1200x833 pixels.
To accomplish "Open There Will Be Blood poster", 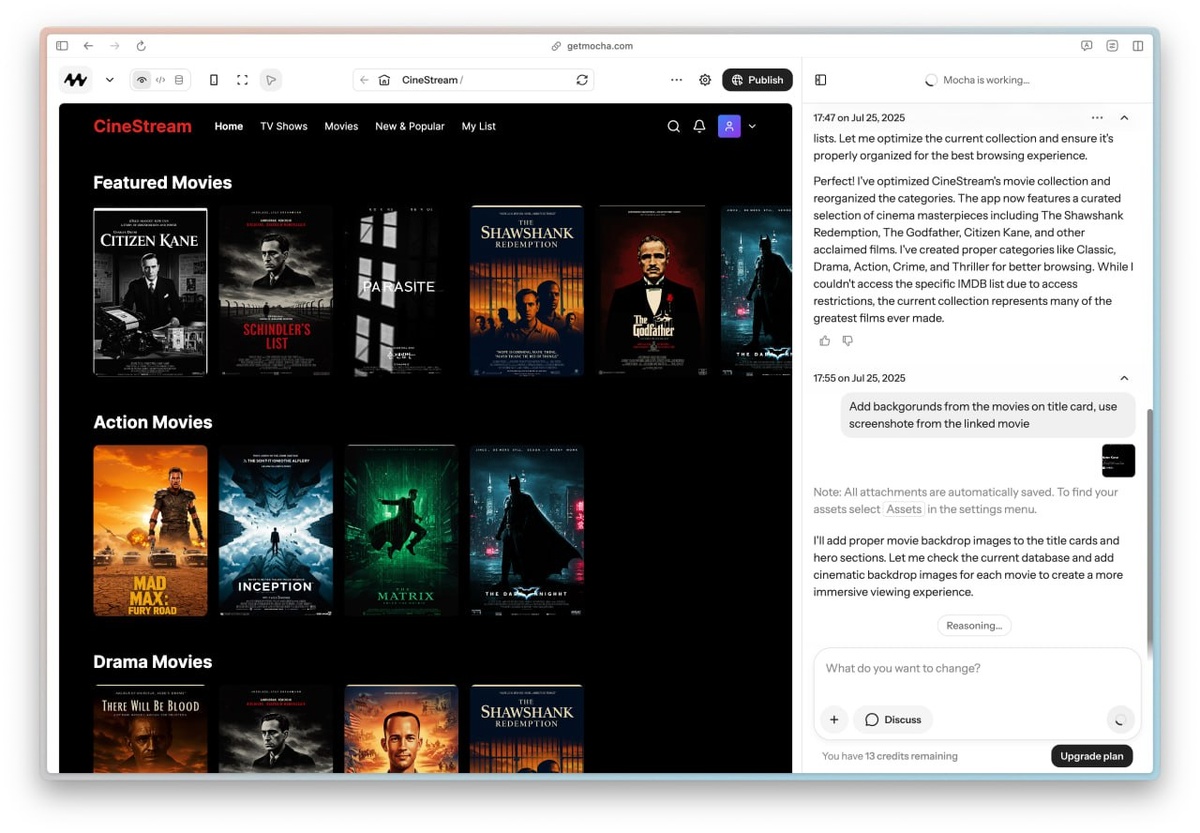I will point(150,729).
